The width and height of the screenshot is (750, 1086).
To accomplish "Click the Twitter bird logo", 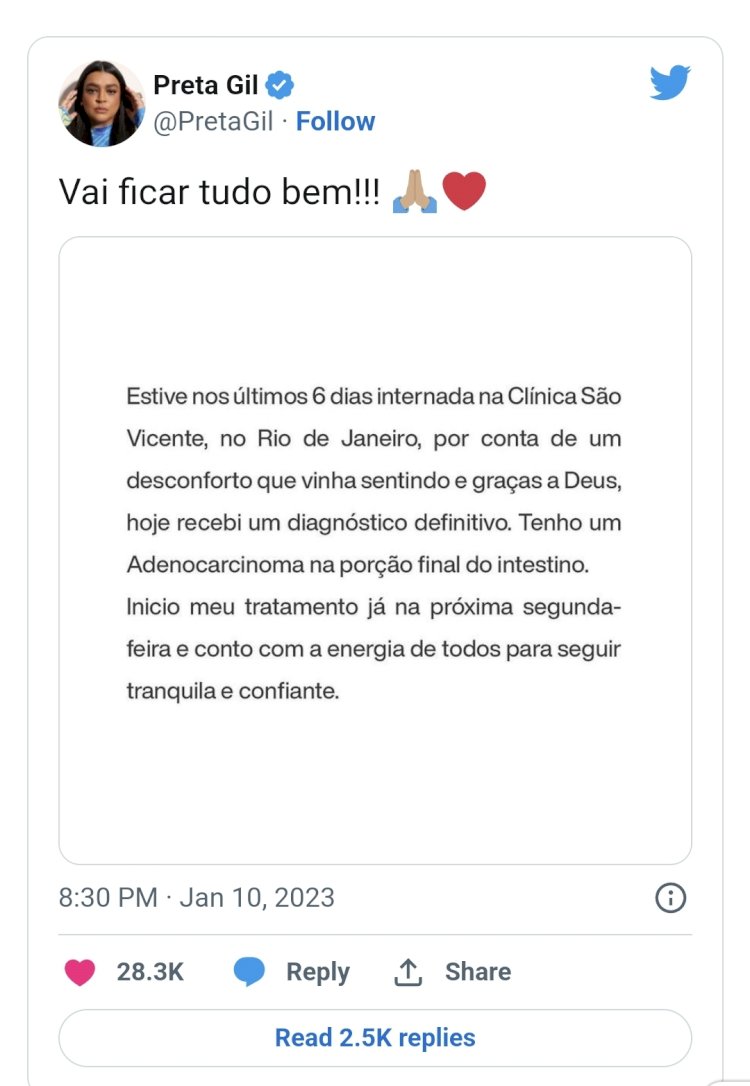I will pos(670,82).
